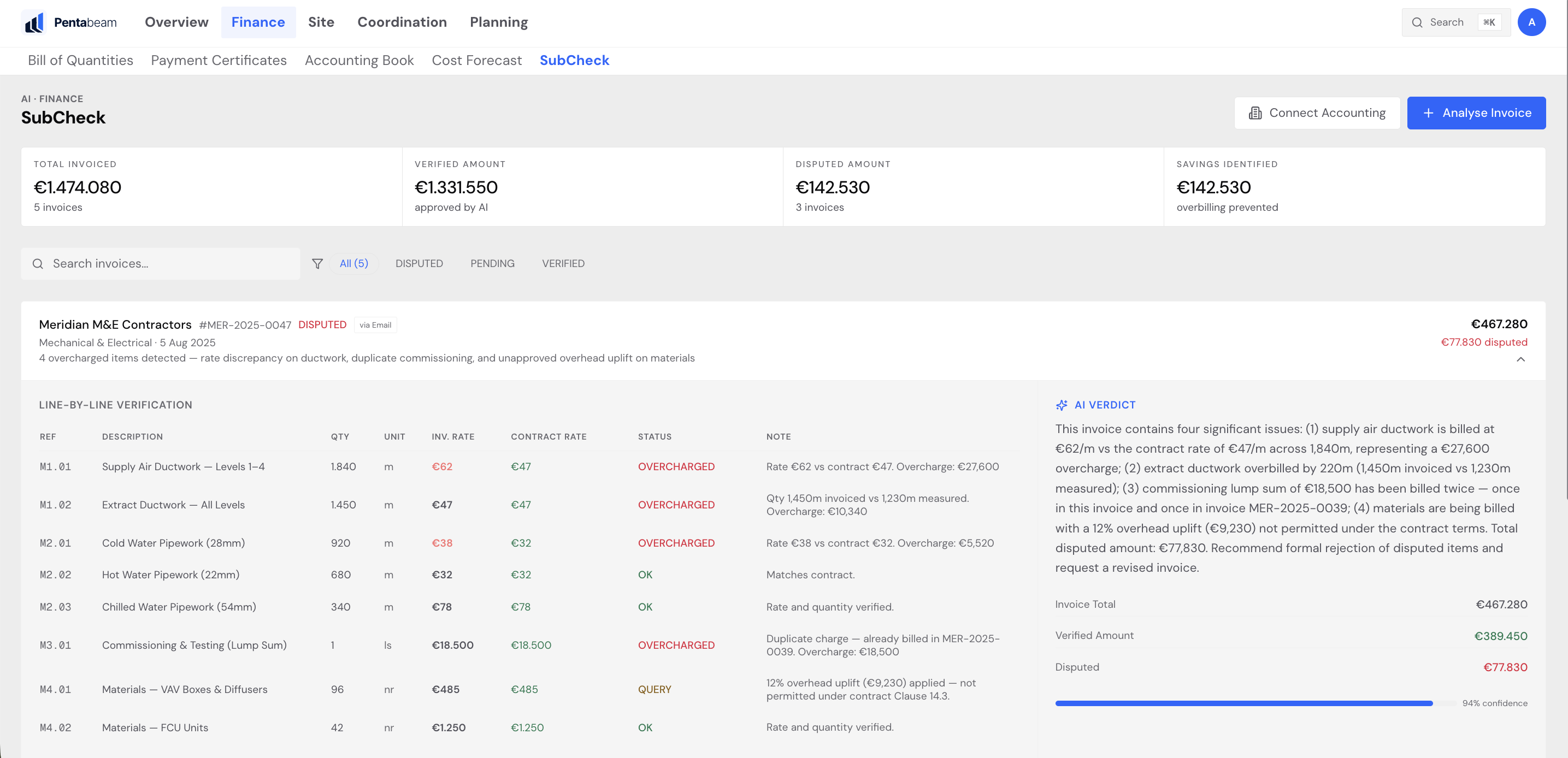Click the QUERY status in row M4.01
Screen dimensions: 1568x758
click(x=655, y=689)
